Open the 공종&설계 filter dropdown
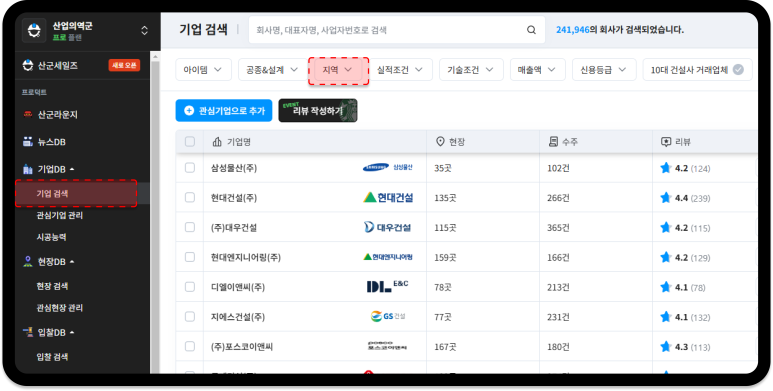The height and width of the screenshot is (391, 773). point(272,70)
